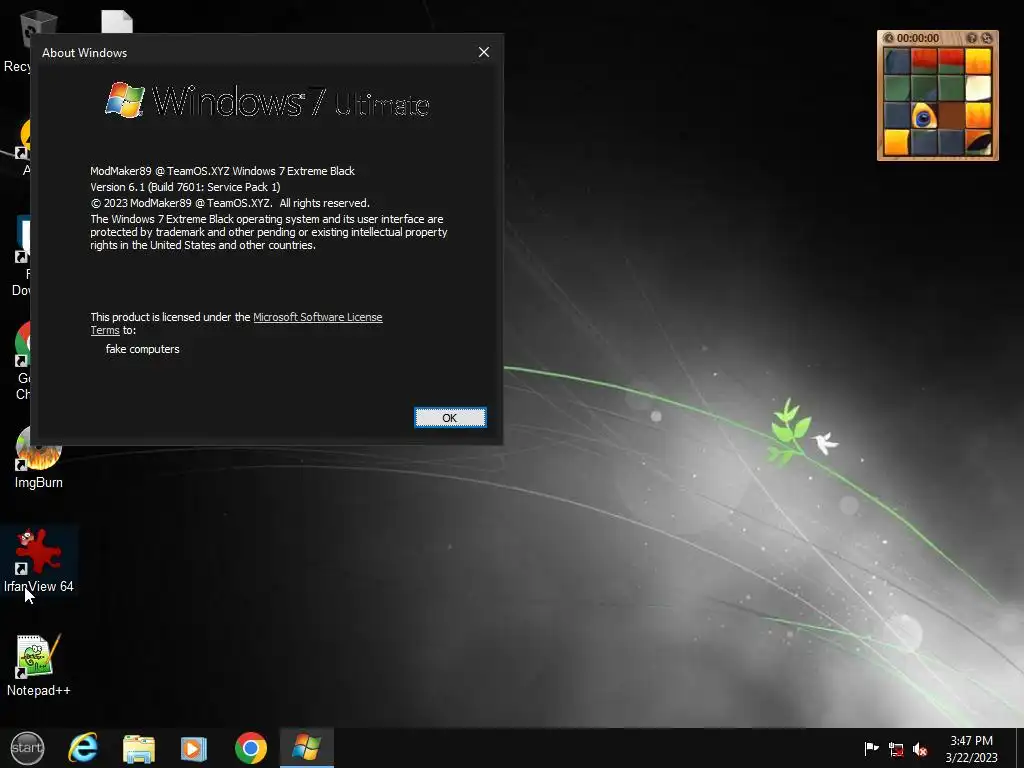Move the toucan eye puzzle tile
Viewport: 1024px width, 768px height.
click(x=924, y=116)
